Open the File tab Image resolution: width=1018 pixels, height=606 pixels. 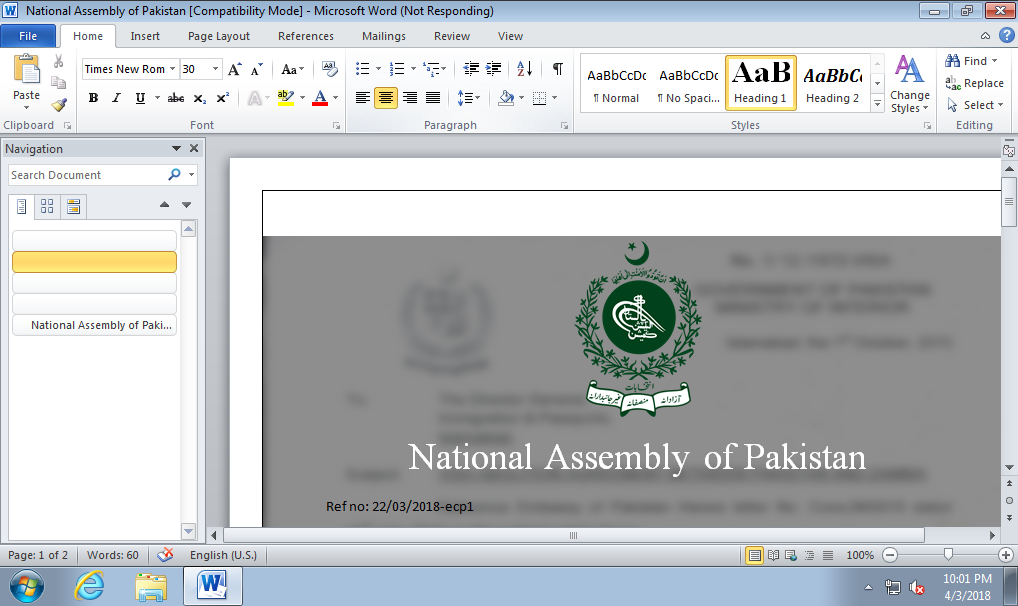coord(28,36)
